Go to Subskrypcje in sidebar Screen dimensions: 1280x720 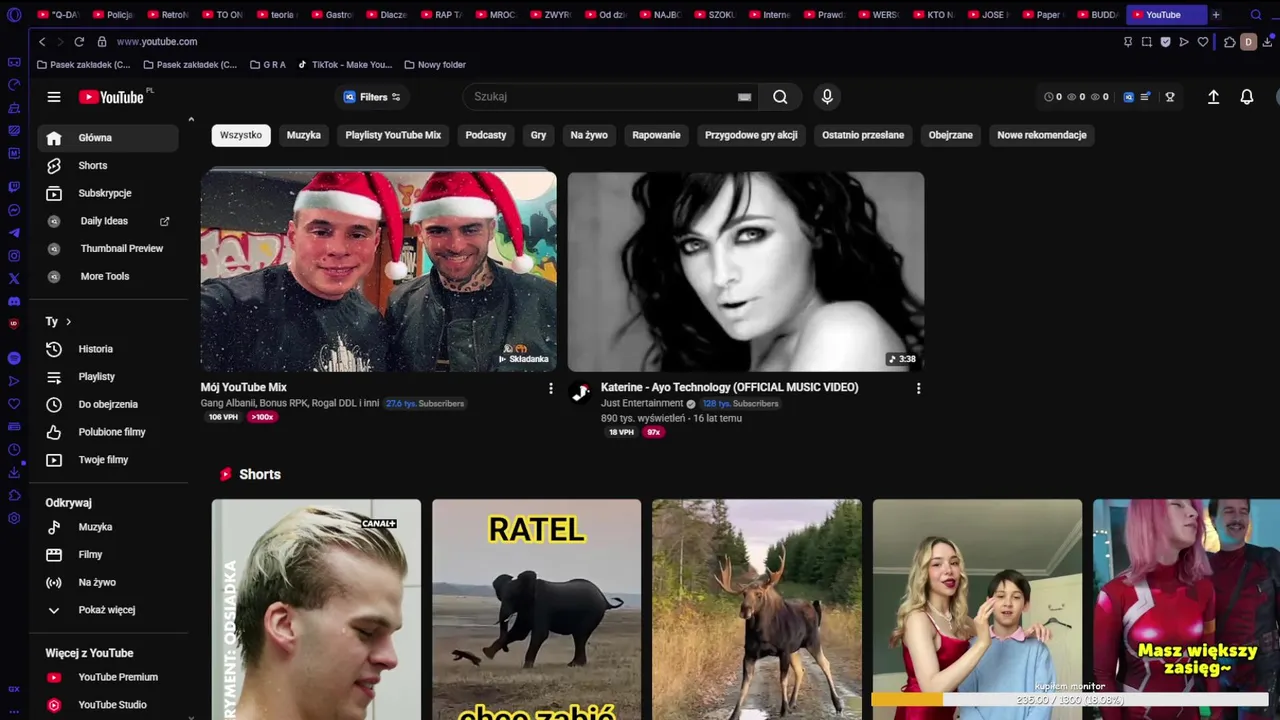107,193
